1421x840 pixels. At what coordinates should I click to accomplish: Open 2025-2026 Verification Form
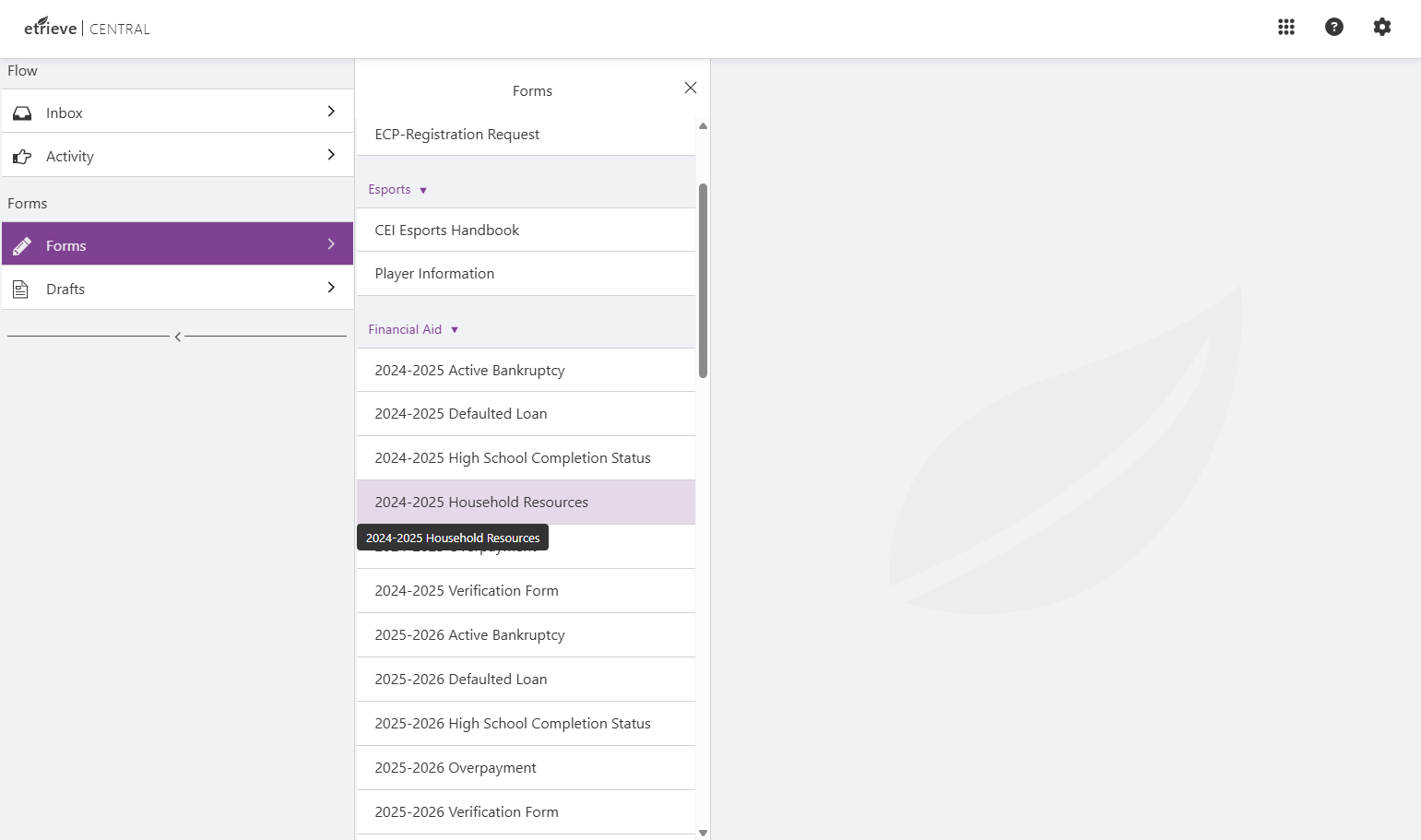click(x=526, y=812)
